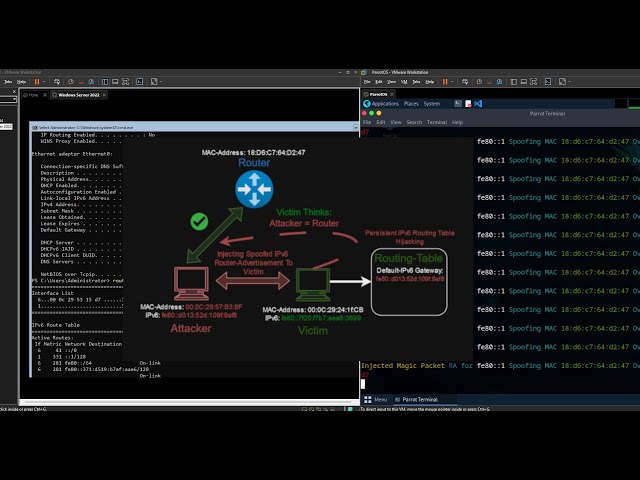Click stretch guest icon in ParrotOS VMware toolbar
Image resolution: width=640 pixels, height=480 pixels.
[562, 82]
